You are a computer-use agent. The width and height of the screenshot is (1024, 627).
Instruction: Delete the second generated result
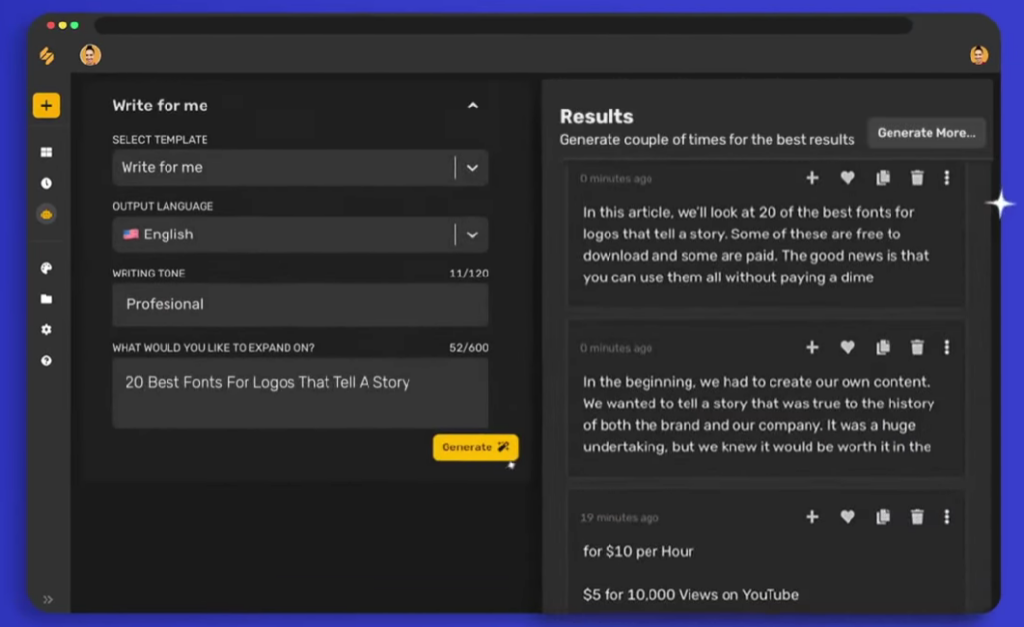click(x=917, y=347)
